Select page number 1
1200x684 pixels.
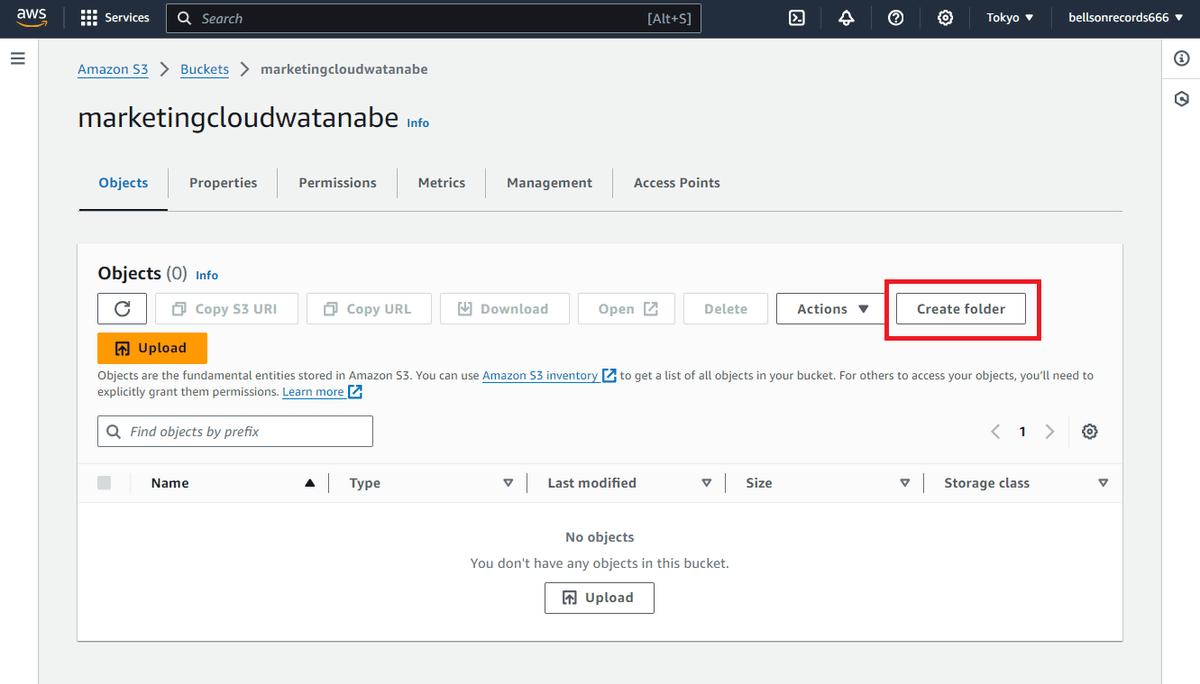tap(1022, 432)
